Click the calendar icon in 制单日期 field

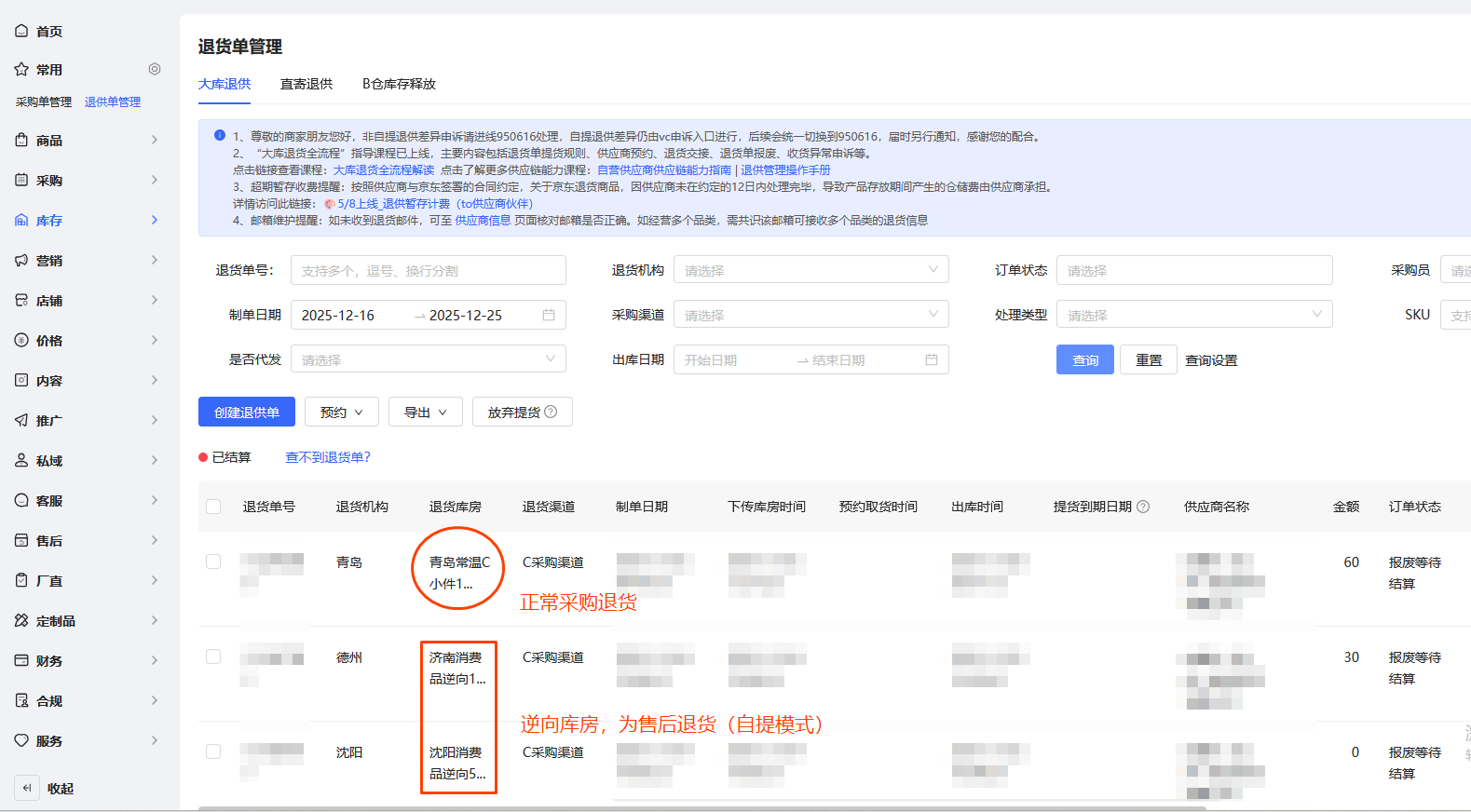549,315
